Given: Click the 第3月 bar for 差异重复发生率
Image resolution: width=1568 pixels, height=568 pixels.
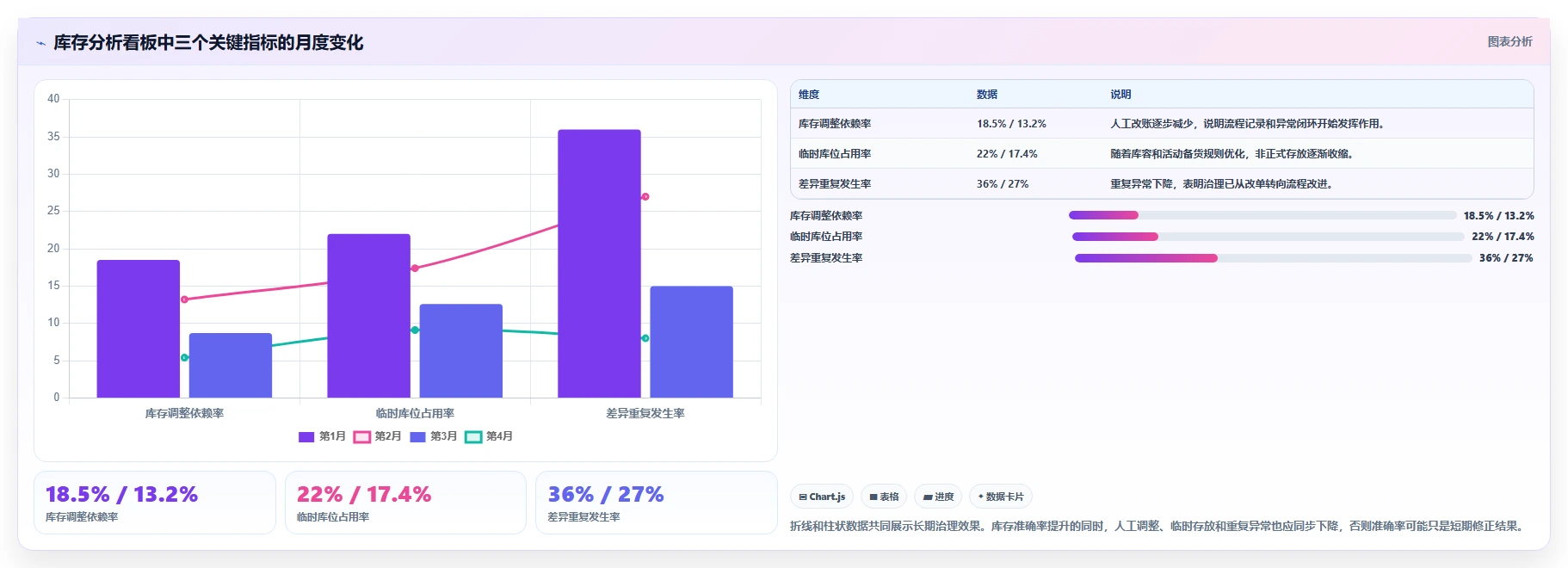Looking at the screenshot, I should pos(692,342).
